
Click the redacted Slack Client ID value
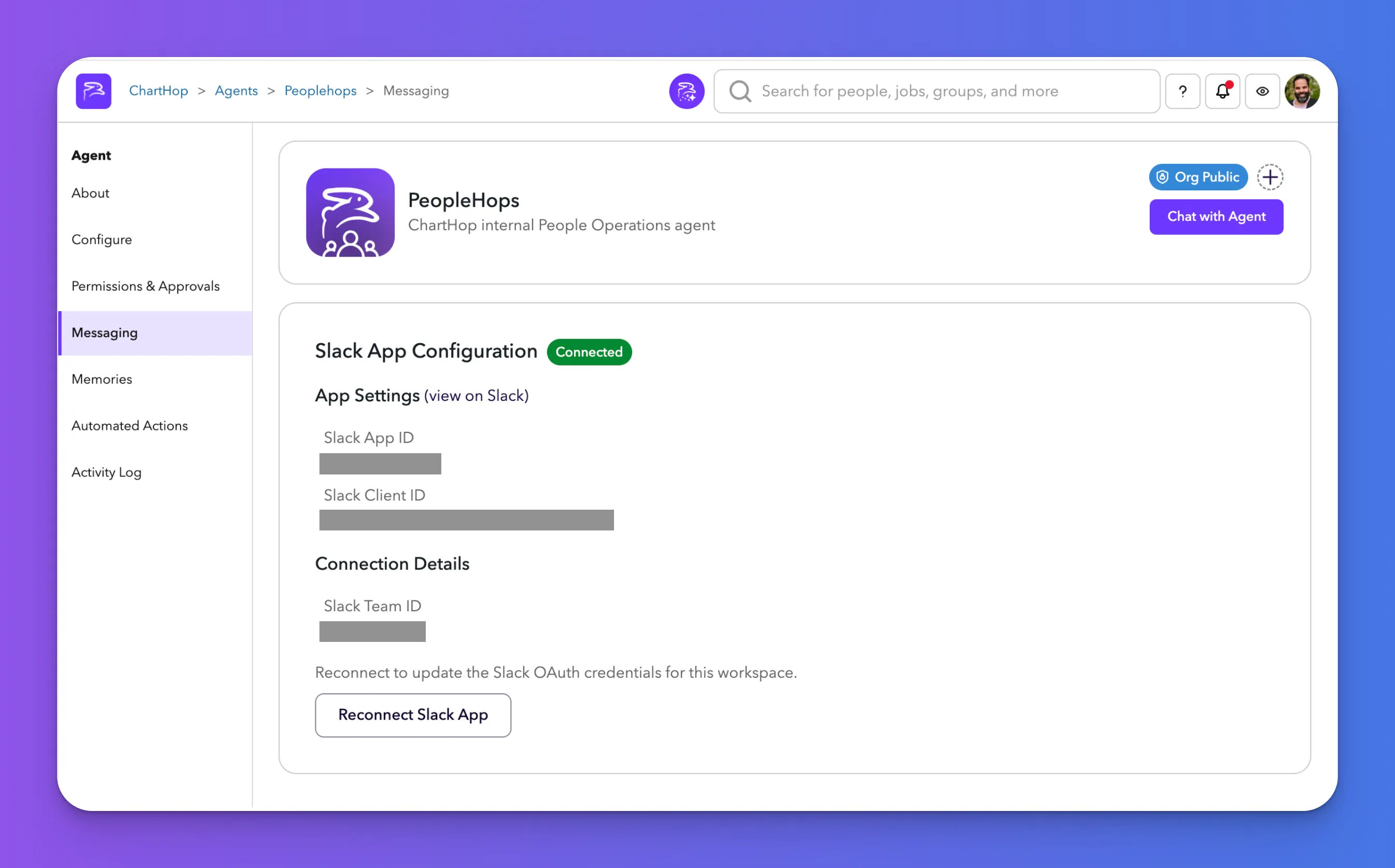[466, 520]
